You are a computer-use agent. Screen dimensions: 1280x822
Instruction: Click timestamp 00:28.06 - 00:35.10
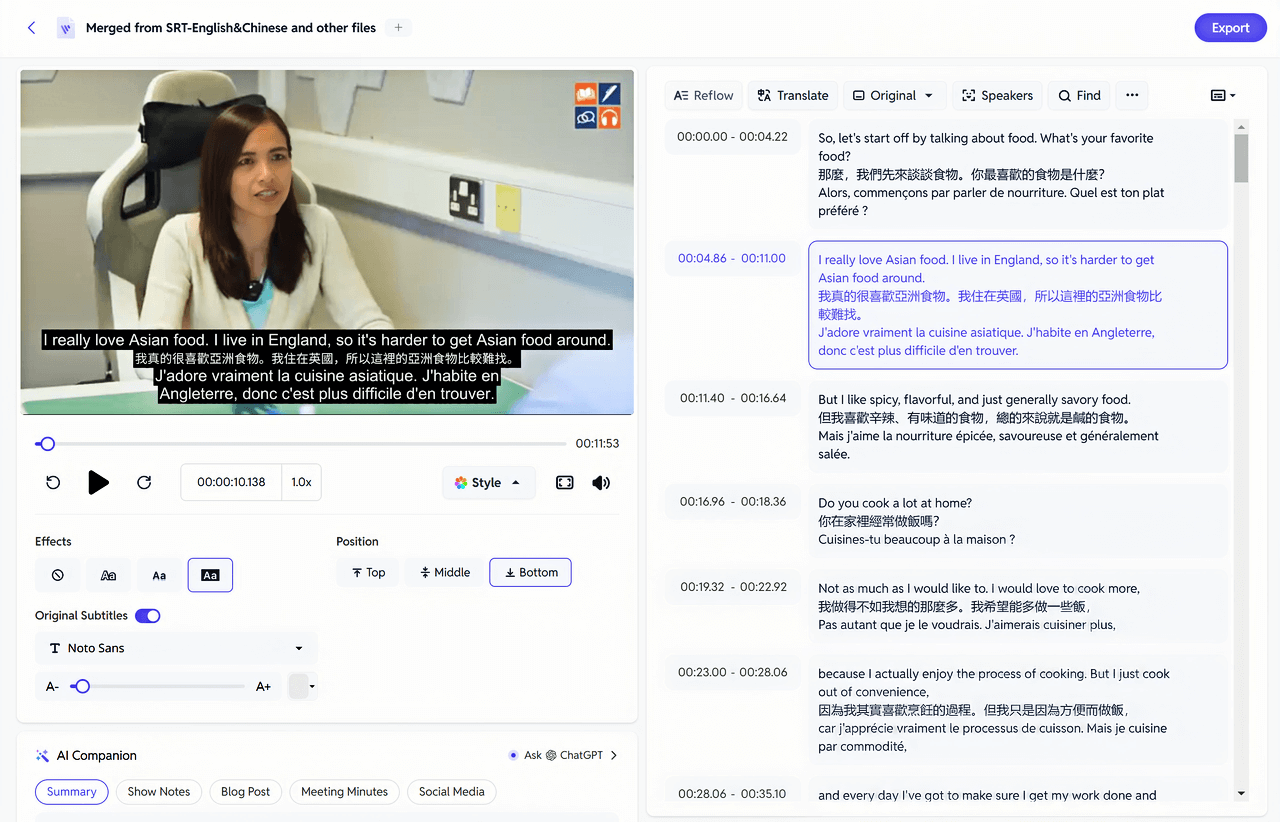(732, 794)
